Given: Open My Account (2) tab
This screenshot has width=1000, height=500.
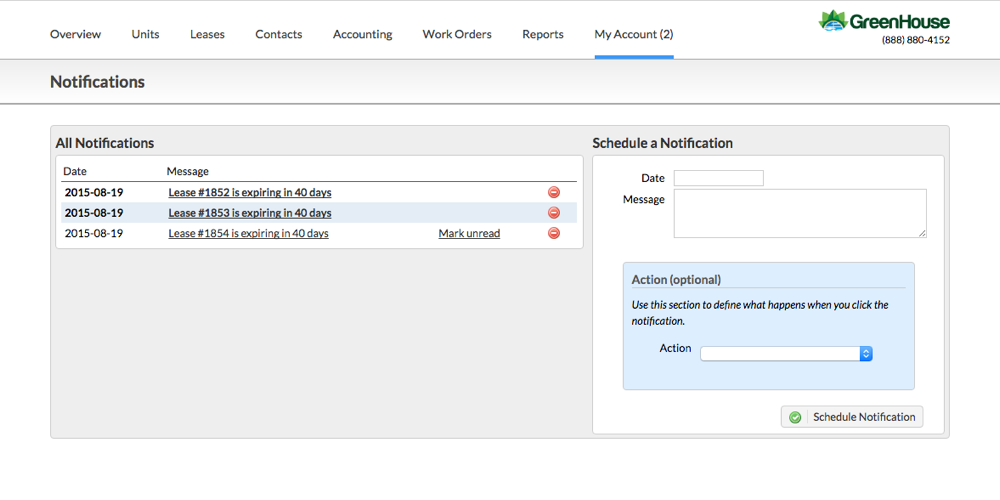Looking at the screenshot, I should point(633,34).
